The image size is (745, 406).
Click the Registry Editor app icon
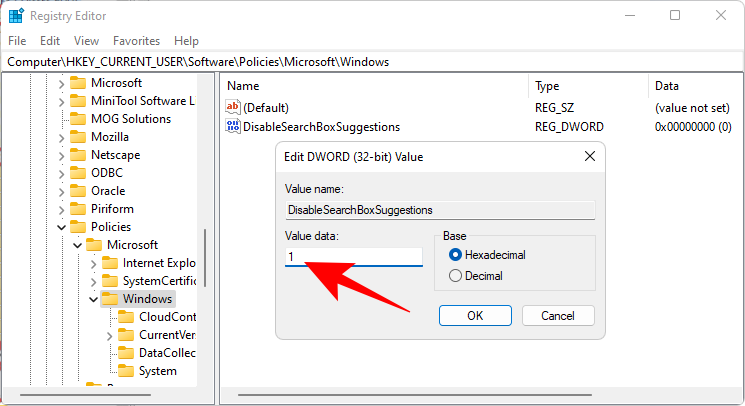click(16, 16)
